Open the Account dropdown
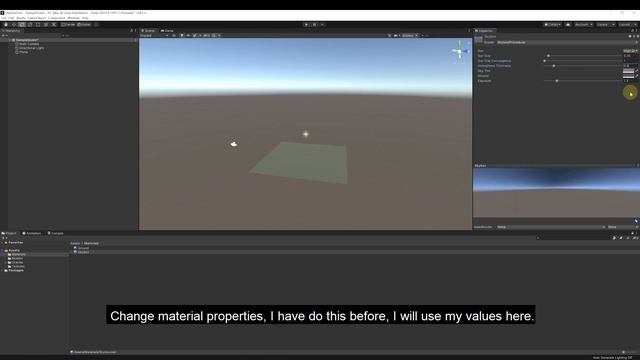Screen dimensions: 640x360 tap(584, 24)
